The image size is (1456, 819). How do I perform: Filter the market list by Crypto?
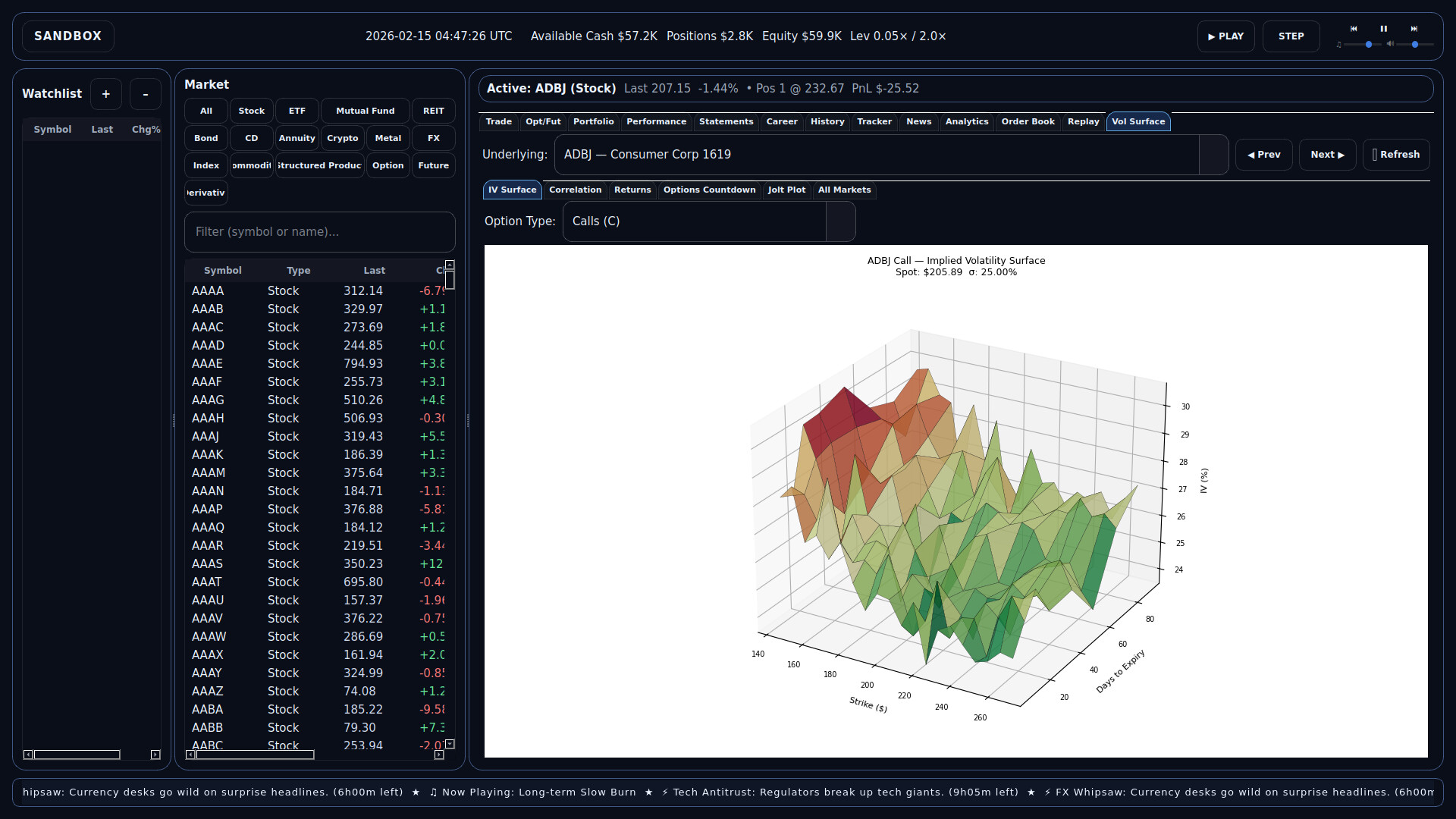pos(342,138)
